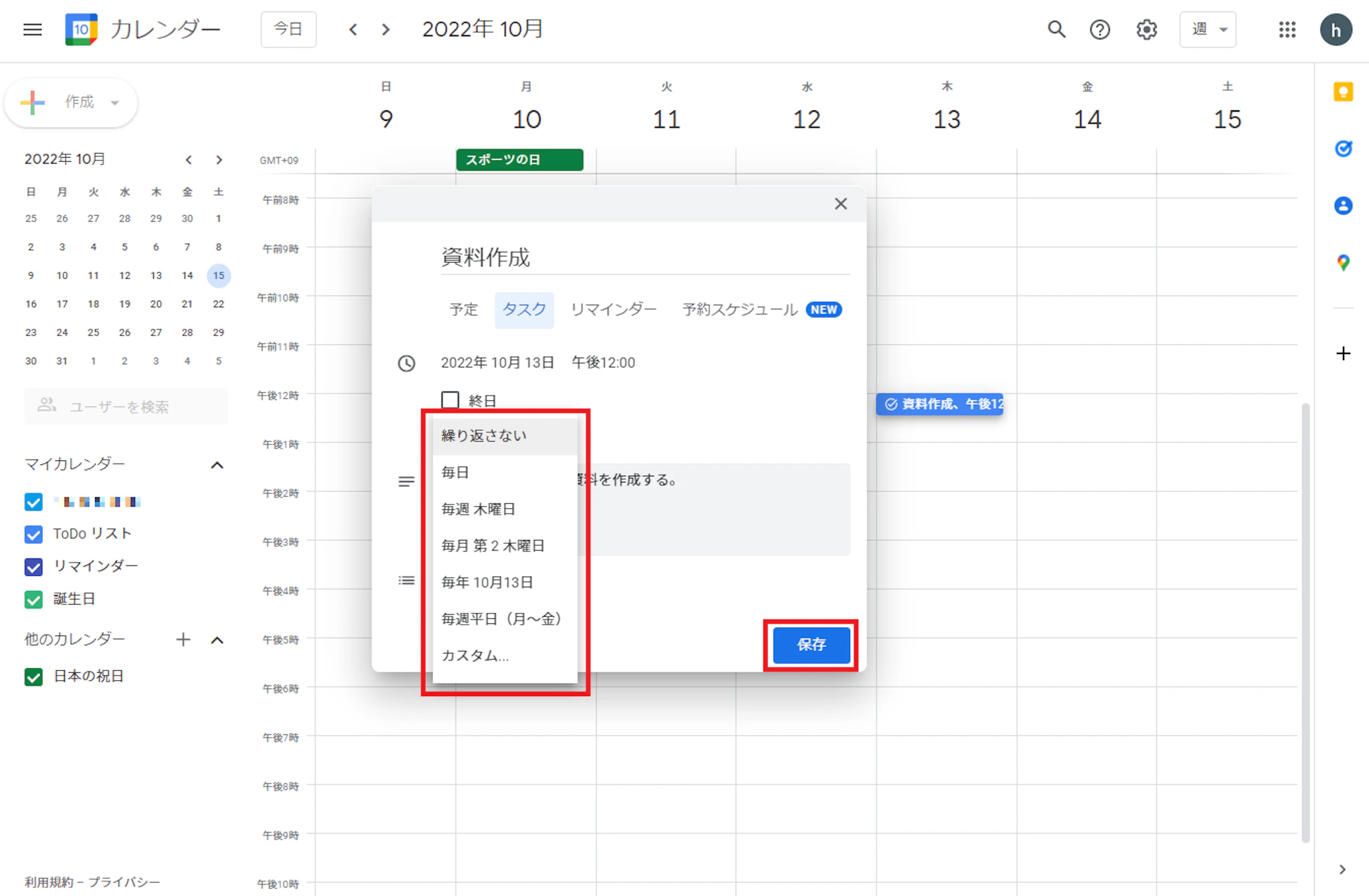Switch to the リマインダー tab
This screenshot has width=1369, height=896.
pos(613,310)
